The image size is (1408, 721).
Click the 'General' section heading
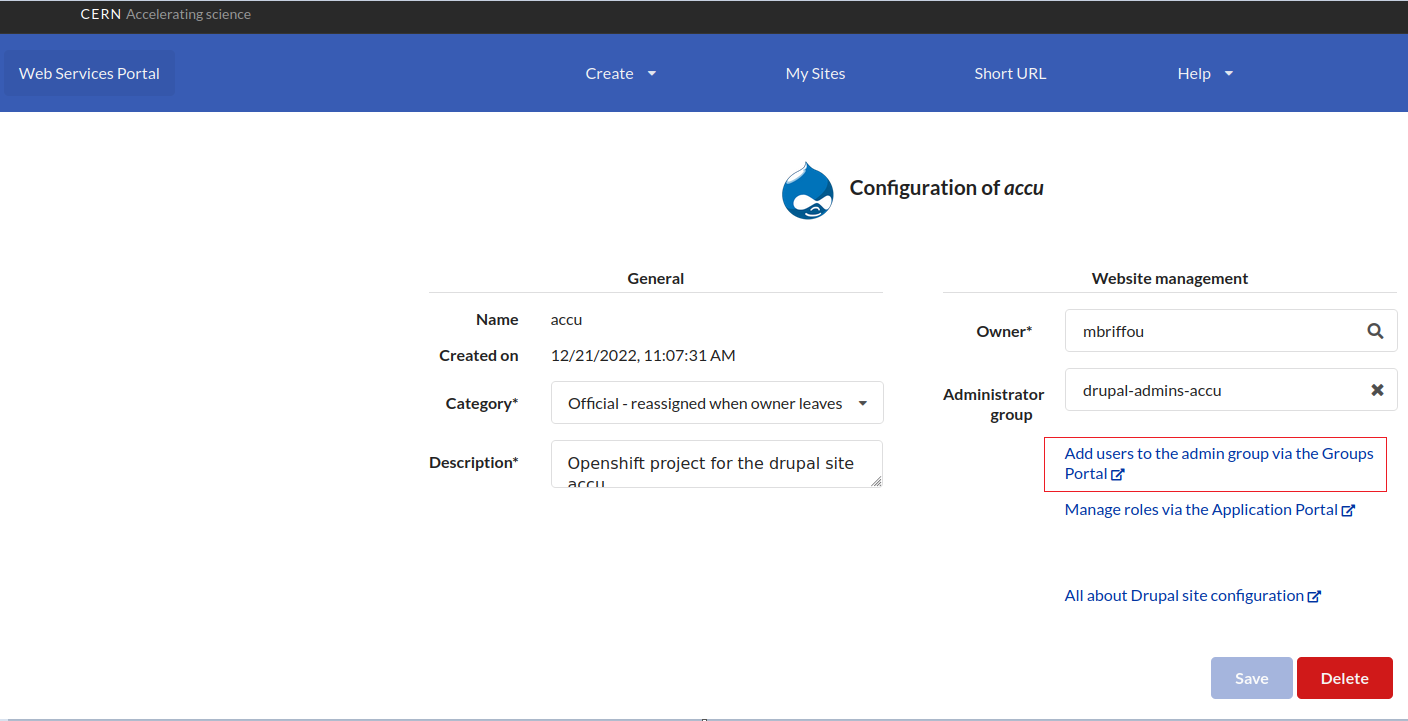click(x=656, y=278)
